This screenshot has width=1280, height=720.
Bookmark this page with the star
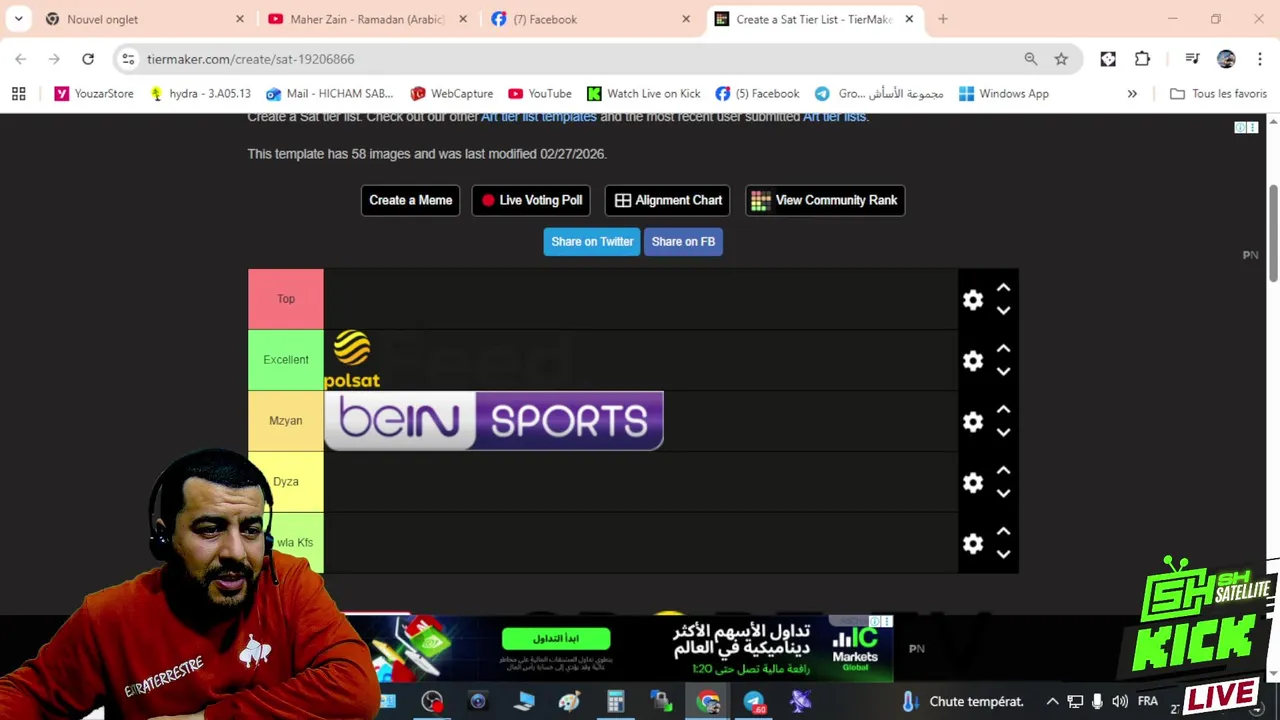coord(1061,59)
